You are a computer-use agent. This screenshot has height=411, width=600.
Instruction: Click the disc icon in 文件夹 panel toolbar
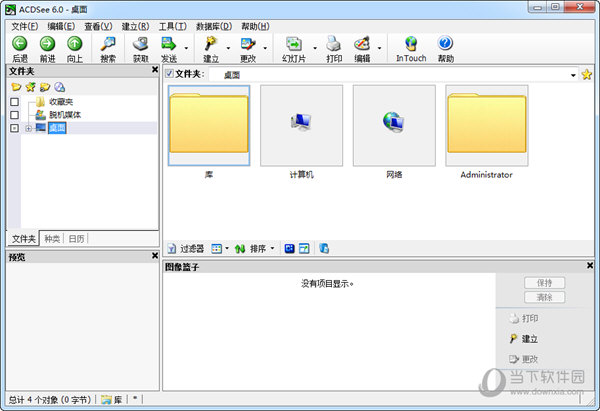(x=59, y=87)
